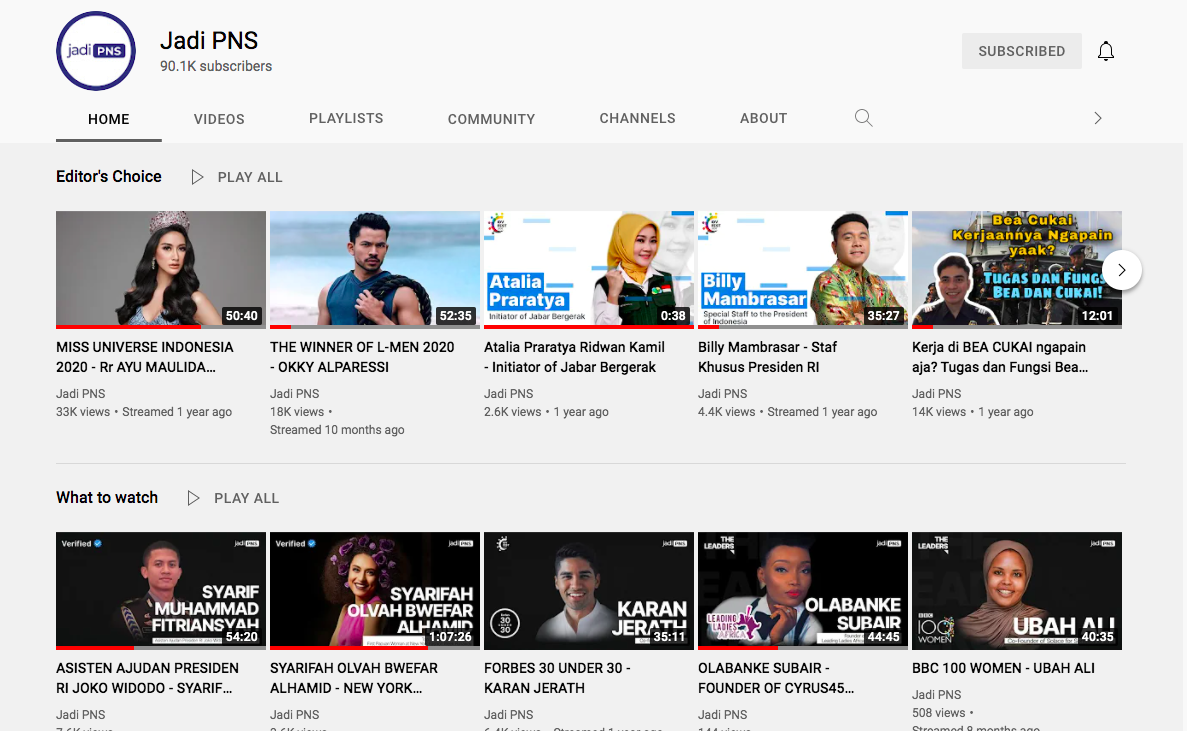Click Jadi PNS link under Bea Cukai video
1187x731 pixels.
coord(936,393)
